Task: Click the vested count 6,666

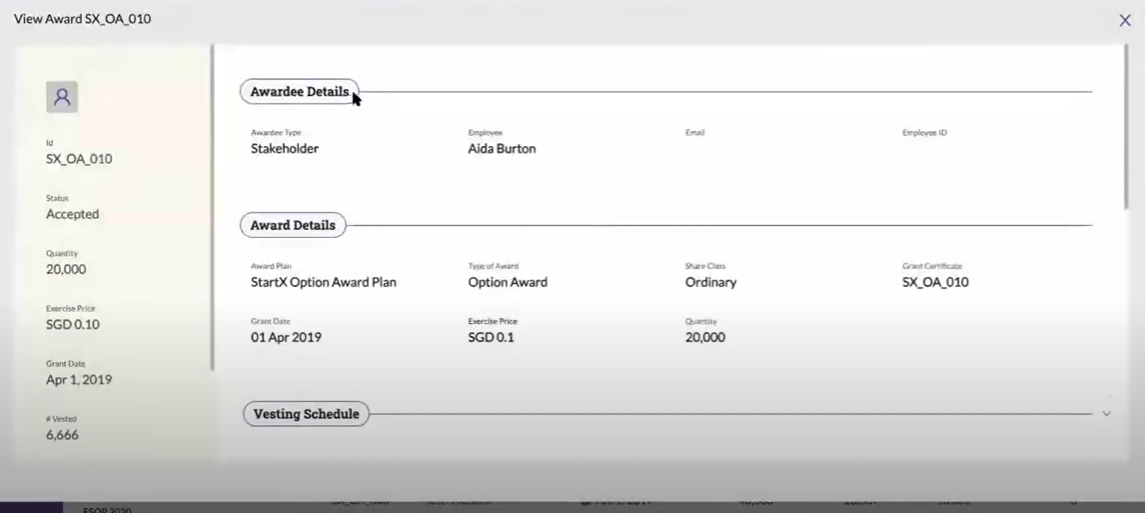Action: [62, 436]
